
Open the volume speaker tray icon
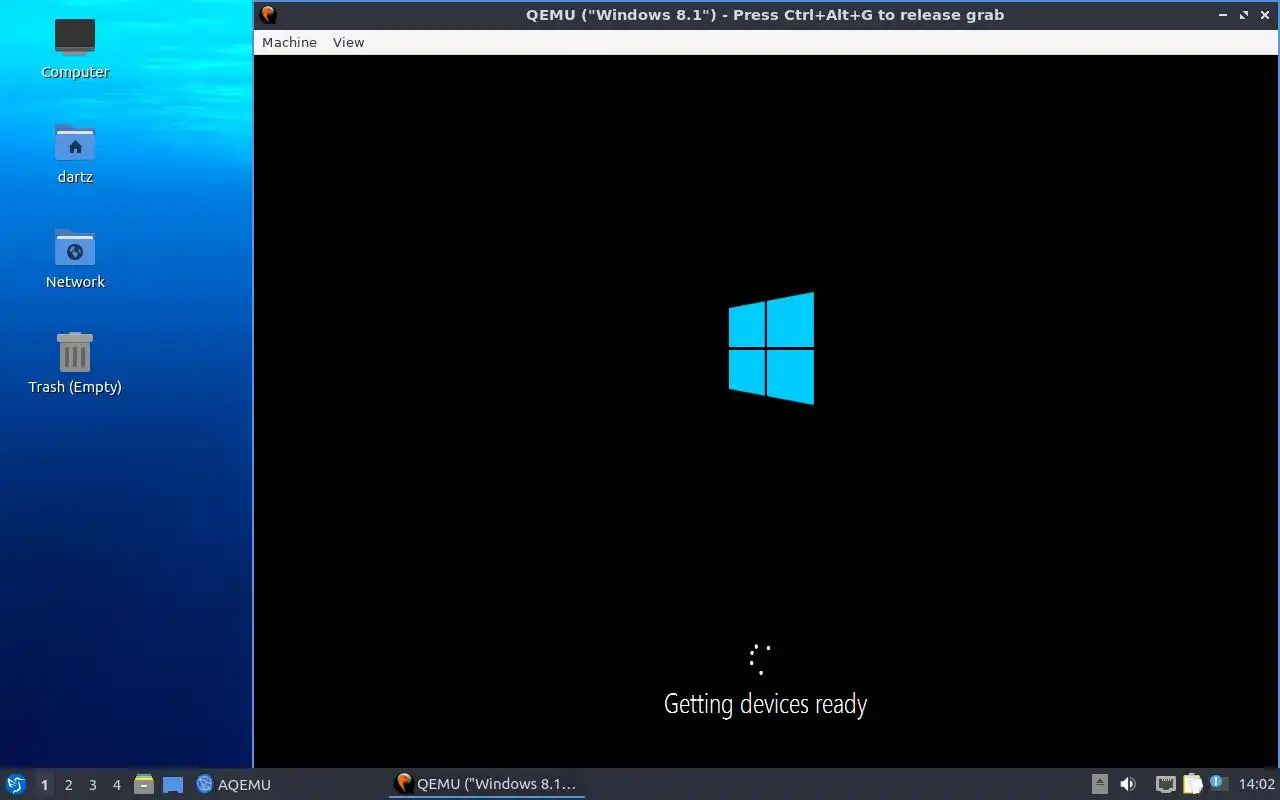click(x=1128, y=784)
